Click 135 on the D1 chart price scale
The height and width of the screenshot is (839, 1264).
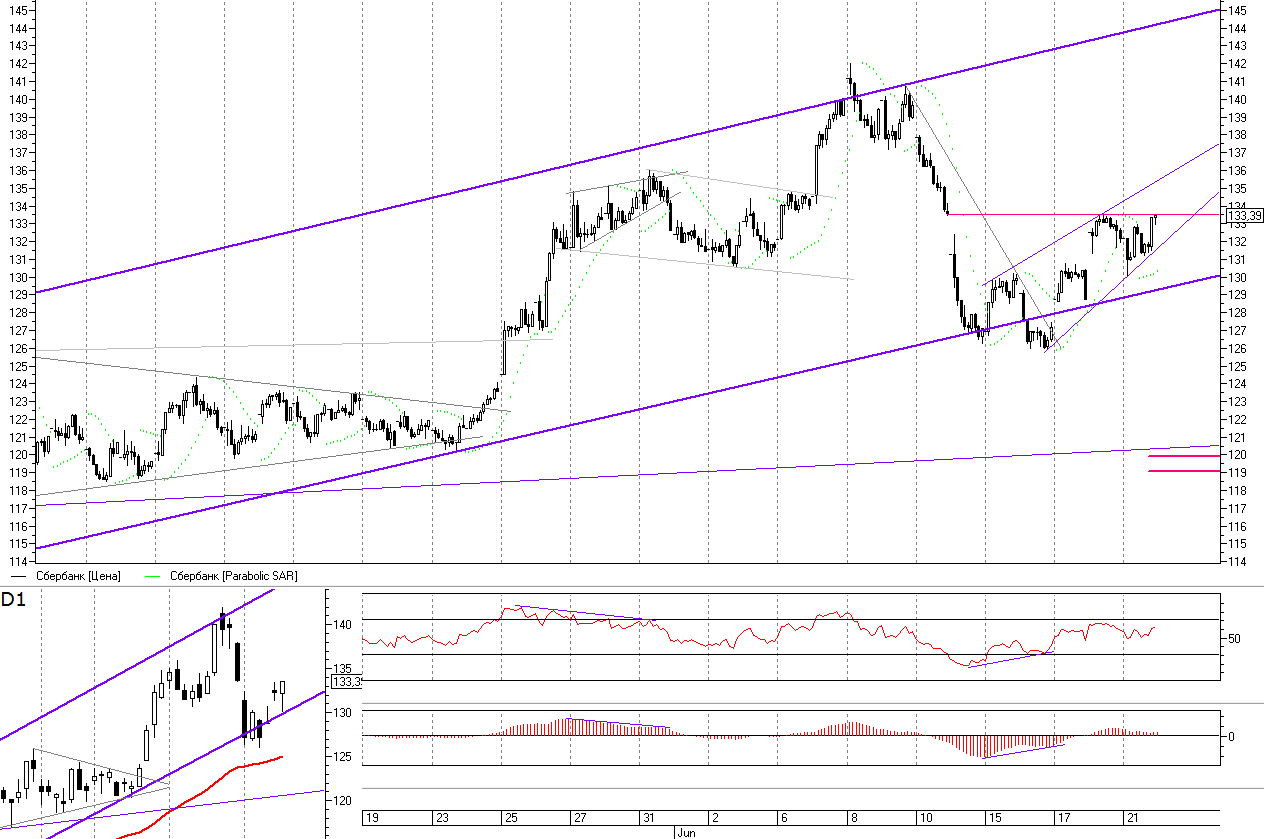tap(342, 669)
